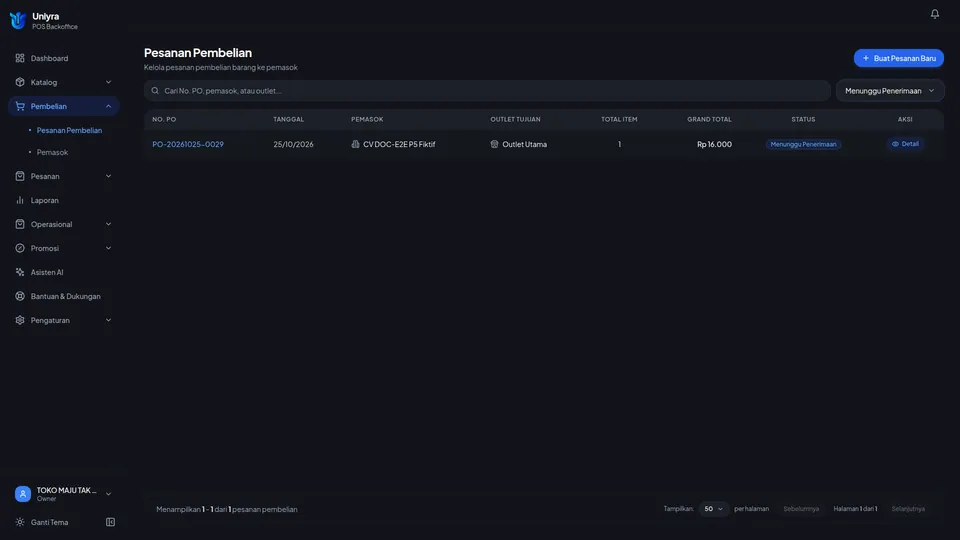This screenshot has width=960, height=540.
Task: Click the Bantuan & Dukungan lifebuoy icon
Action: [20, 296]
